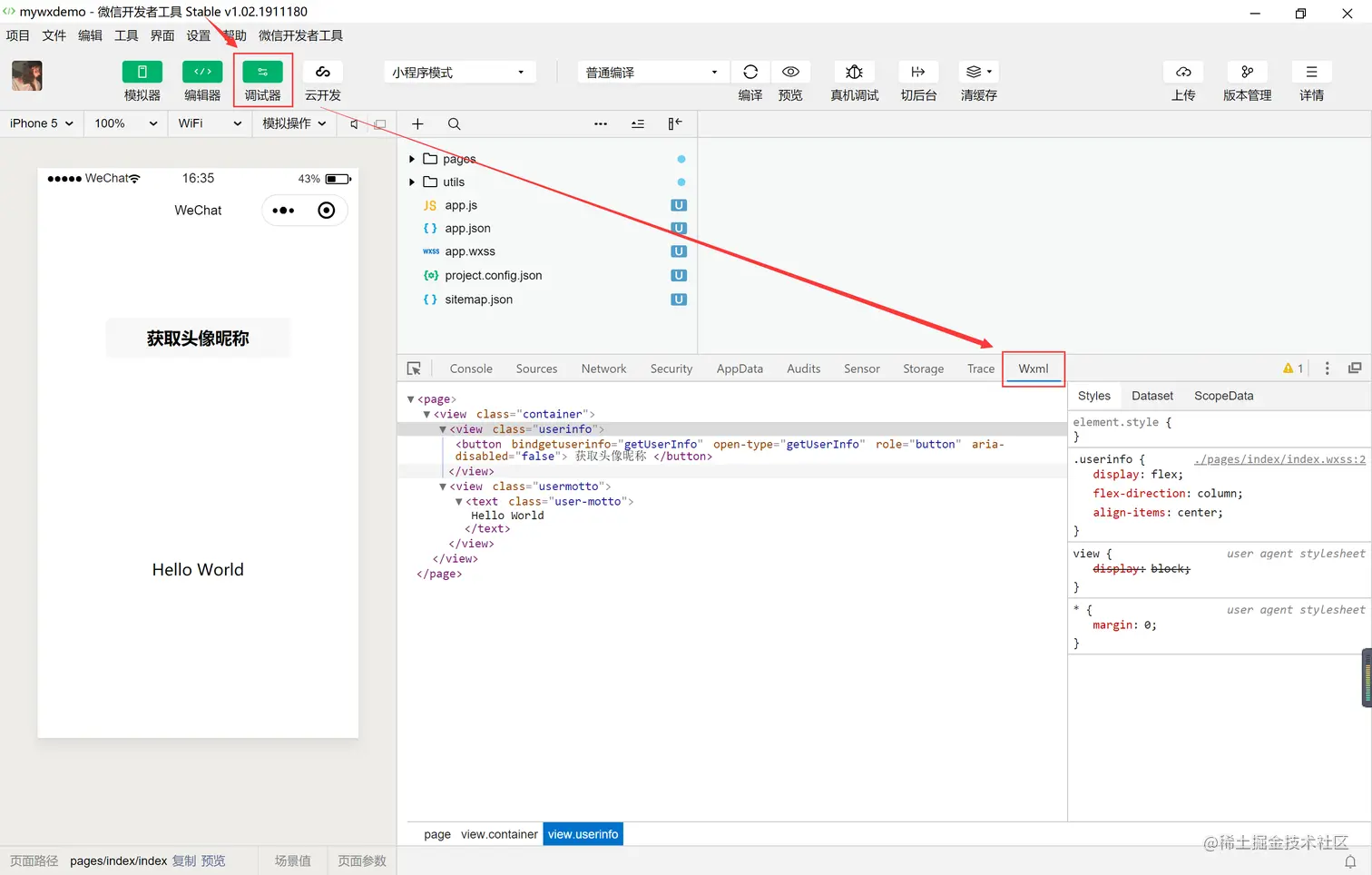
Task: Click the notification bell icon in status bar
Action: tap(1350, 861)
